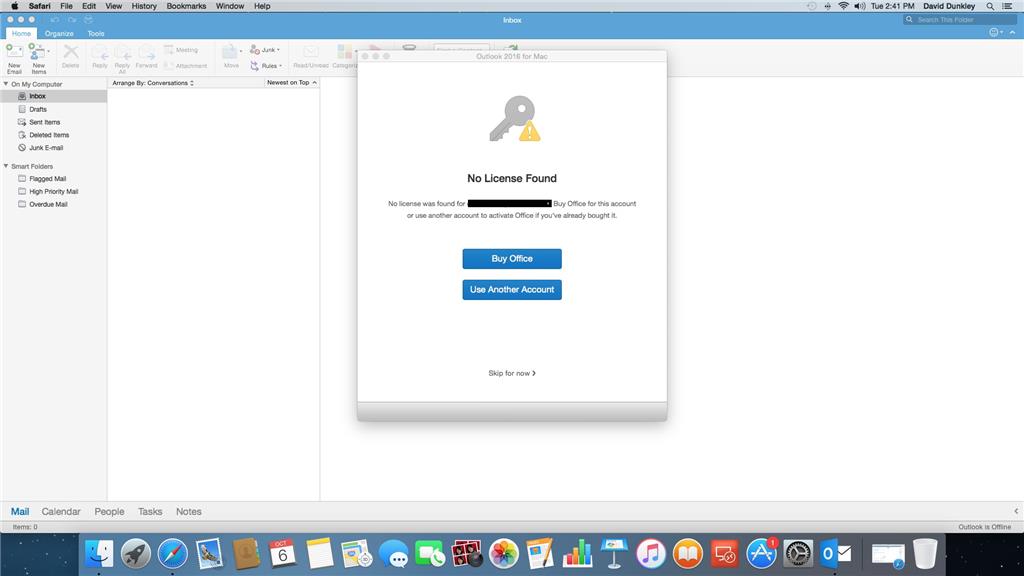This screenshot has width=1024, height=576.
Task: Click the Buy Office button
Action: click(x=512, y=259)
